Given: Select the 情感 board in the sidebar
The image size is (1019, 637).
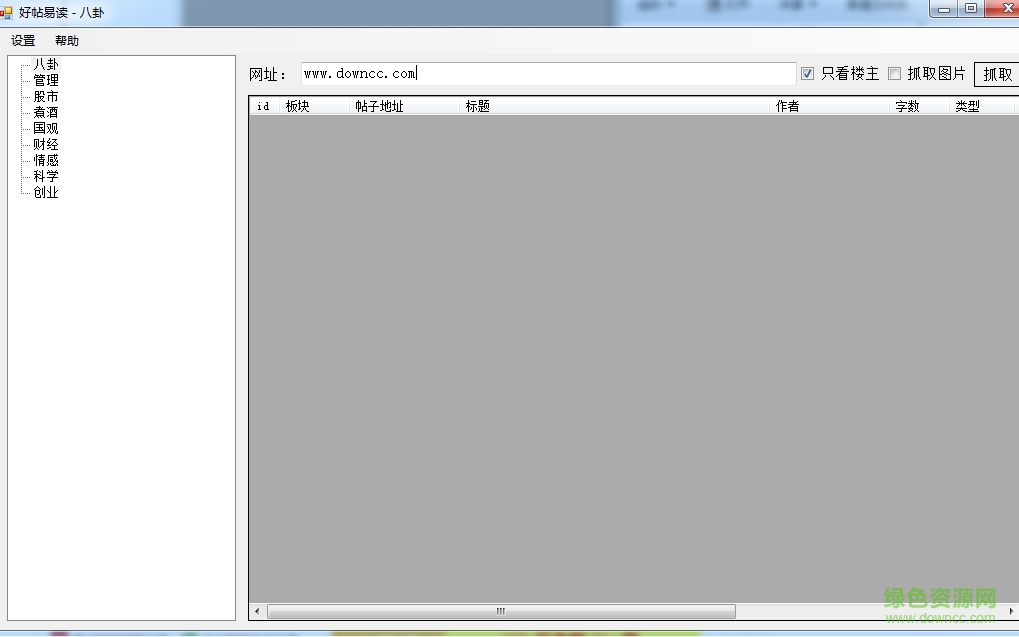Looking at the screenshot, I should [x=44, y=160].
